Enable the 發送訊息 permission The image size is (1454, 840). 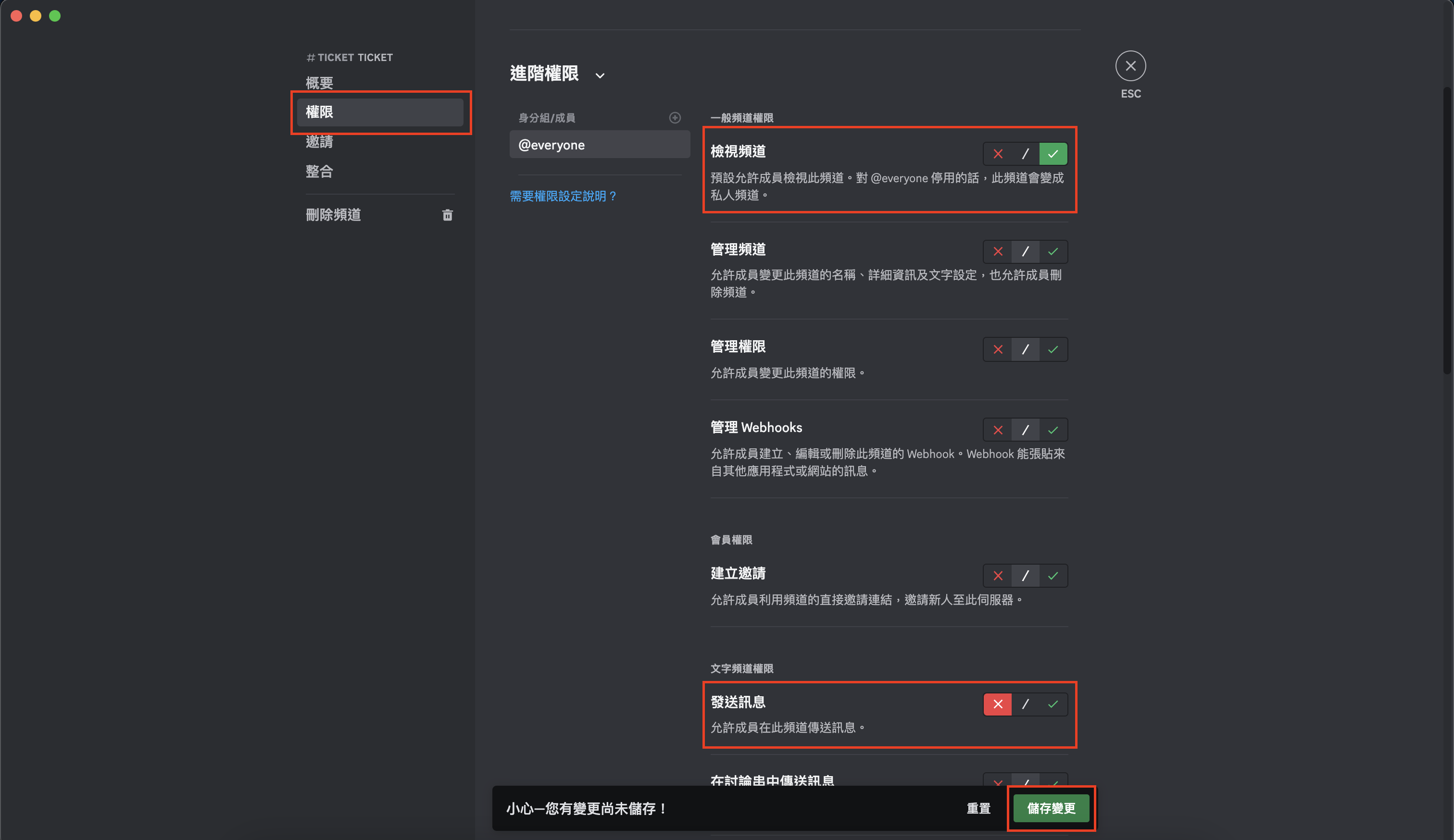coord(1053,704)
